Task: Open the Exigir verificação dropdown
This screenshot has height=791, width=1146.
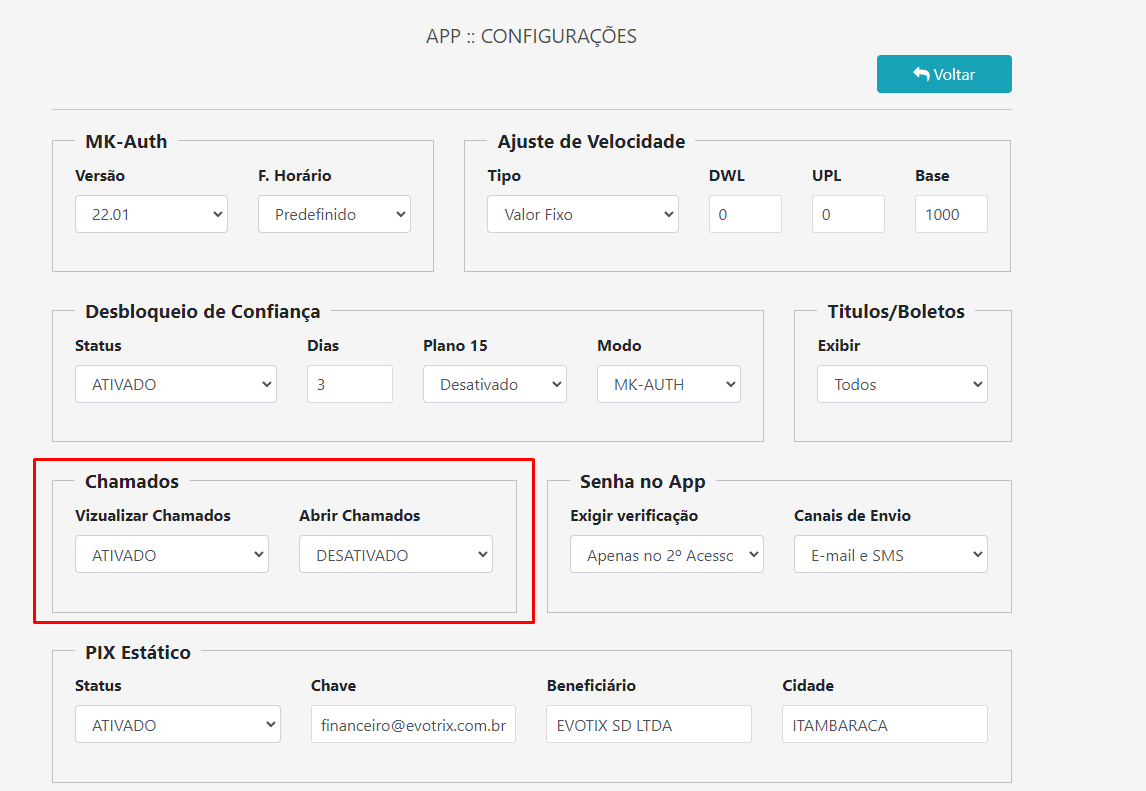Action: point(667,553)
